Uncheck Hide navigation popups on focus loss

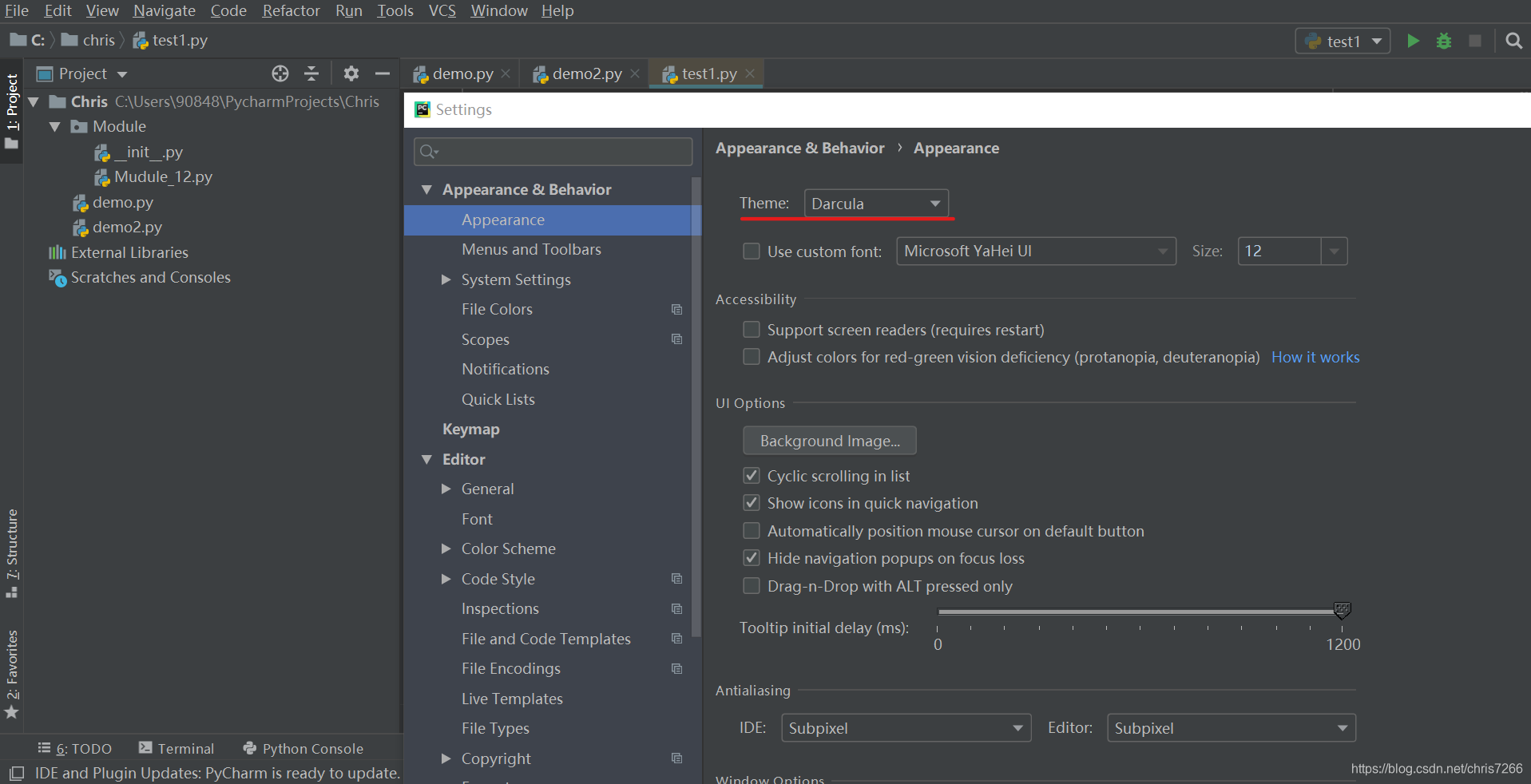pos(752,558)
